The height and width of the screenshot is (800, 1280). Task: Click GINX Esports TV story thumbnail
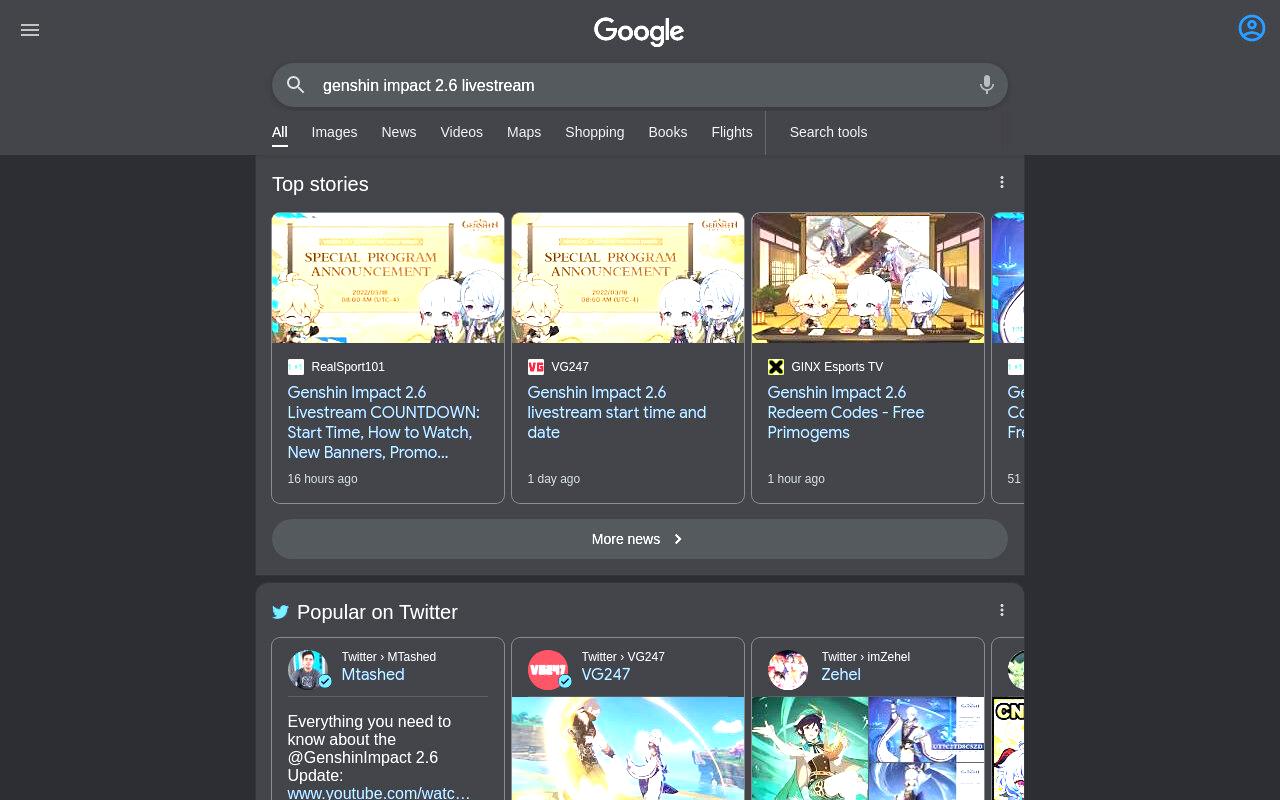(x=868, y=278)
